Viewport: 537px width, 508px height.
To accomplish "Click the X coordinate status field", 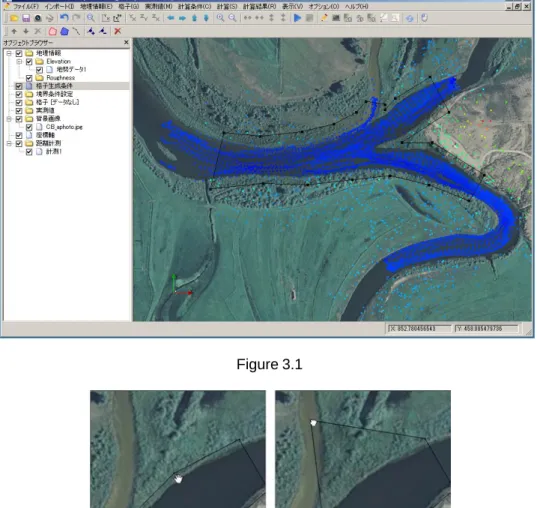I will click(x=419, y=329).
